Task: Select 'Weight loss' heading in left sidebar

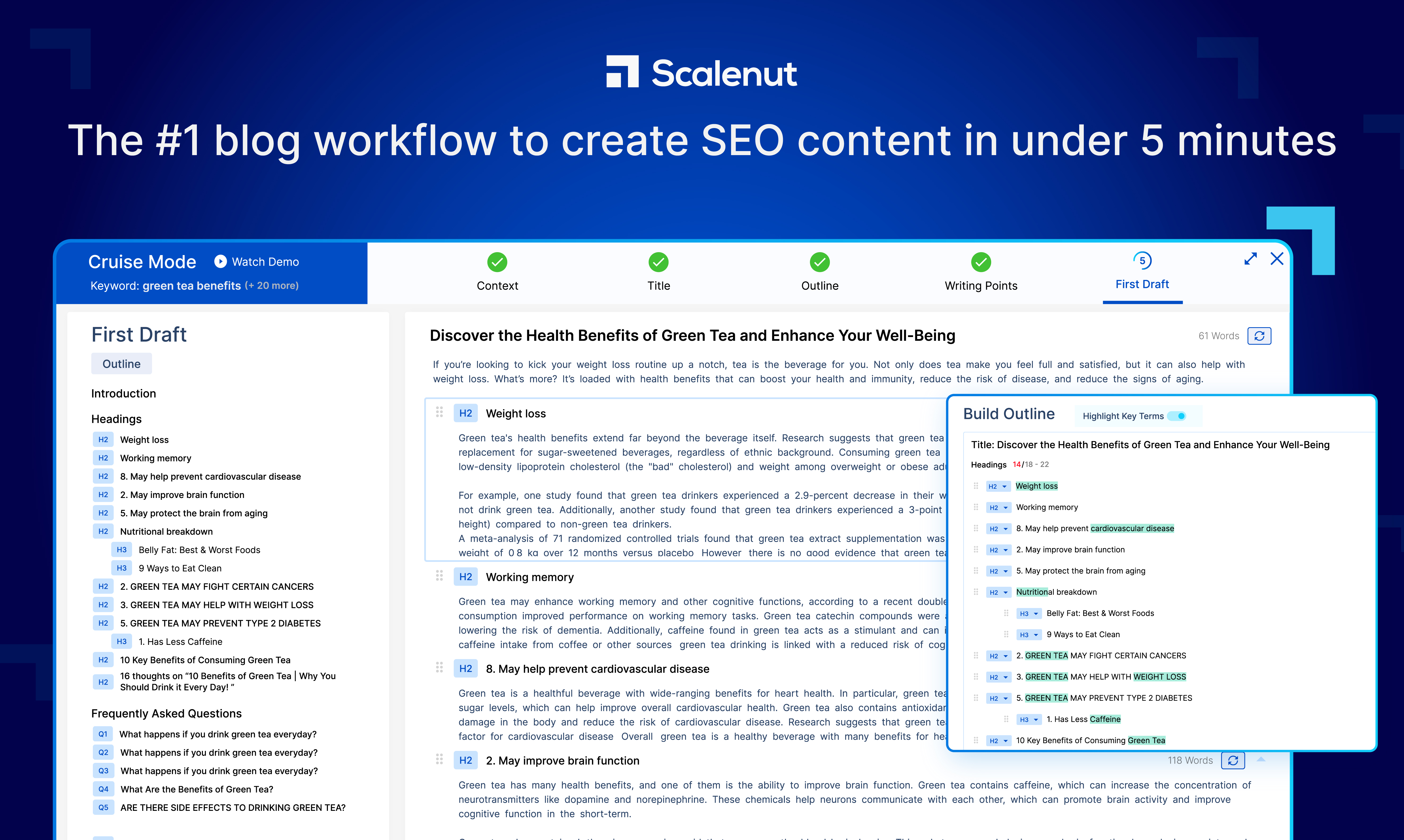Action: point(144,440)
